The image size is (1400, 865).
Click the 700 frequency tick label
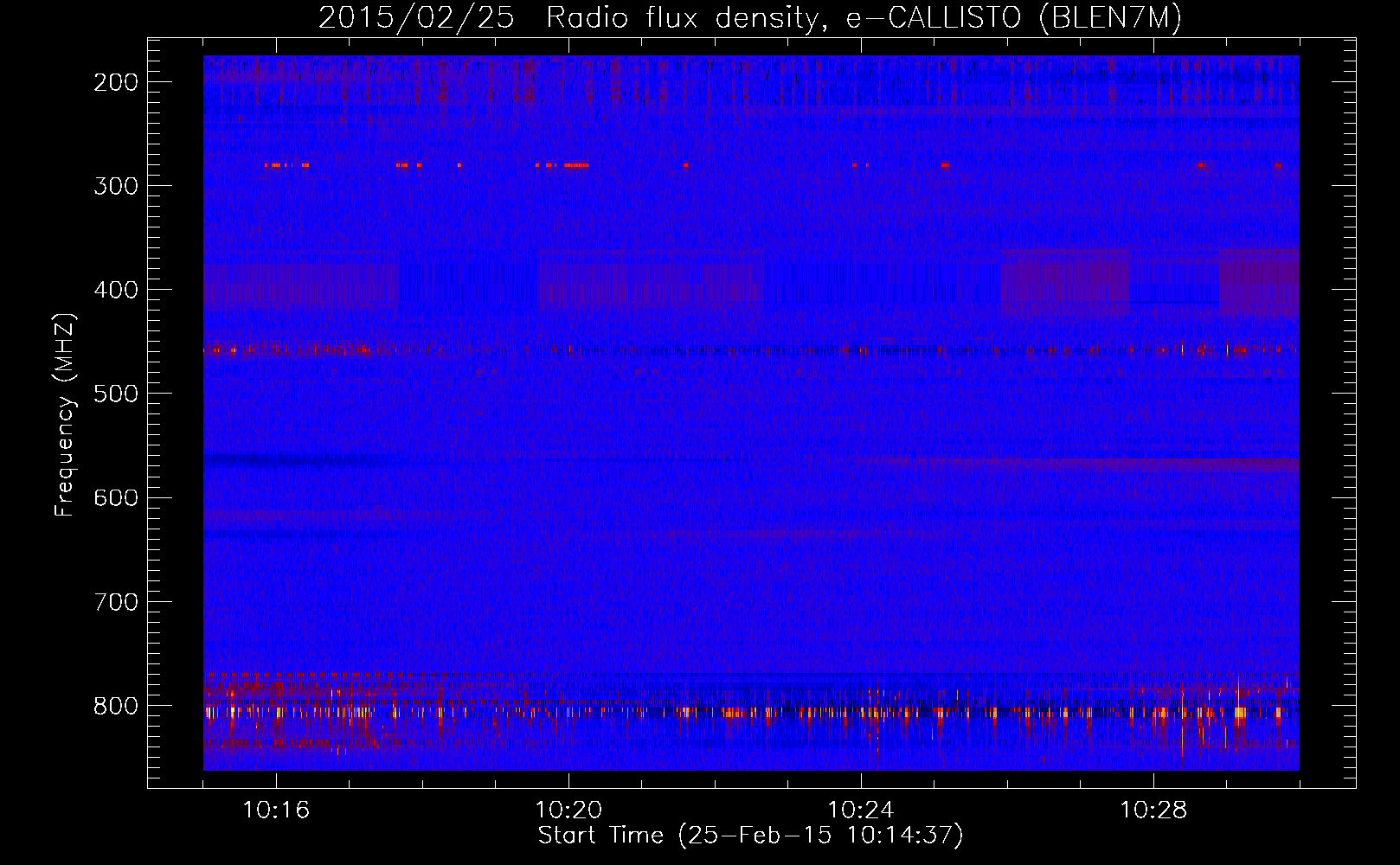(x=116, y=602)
